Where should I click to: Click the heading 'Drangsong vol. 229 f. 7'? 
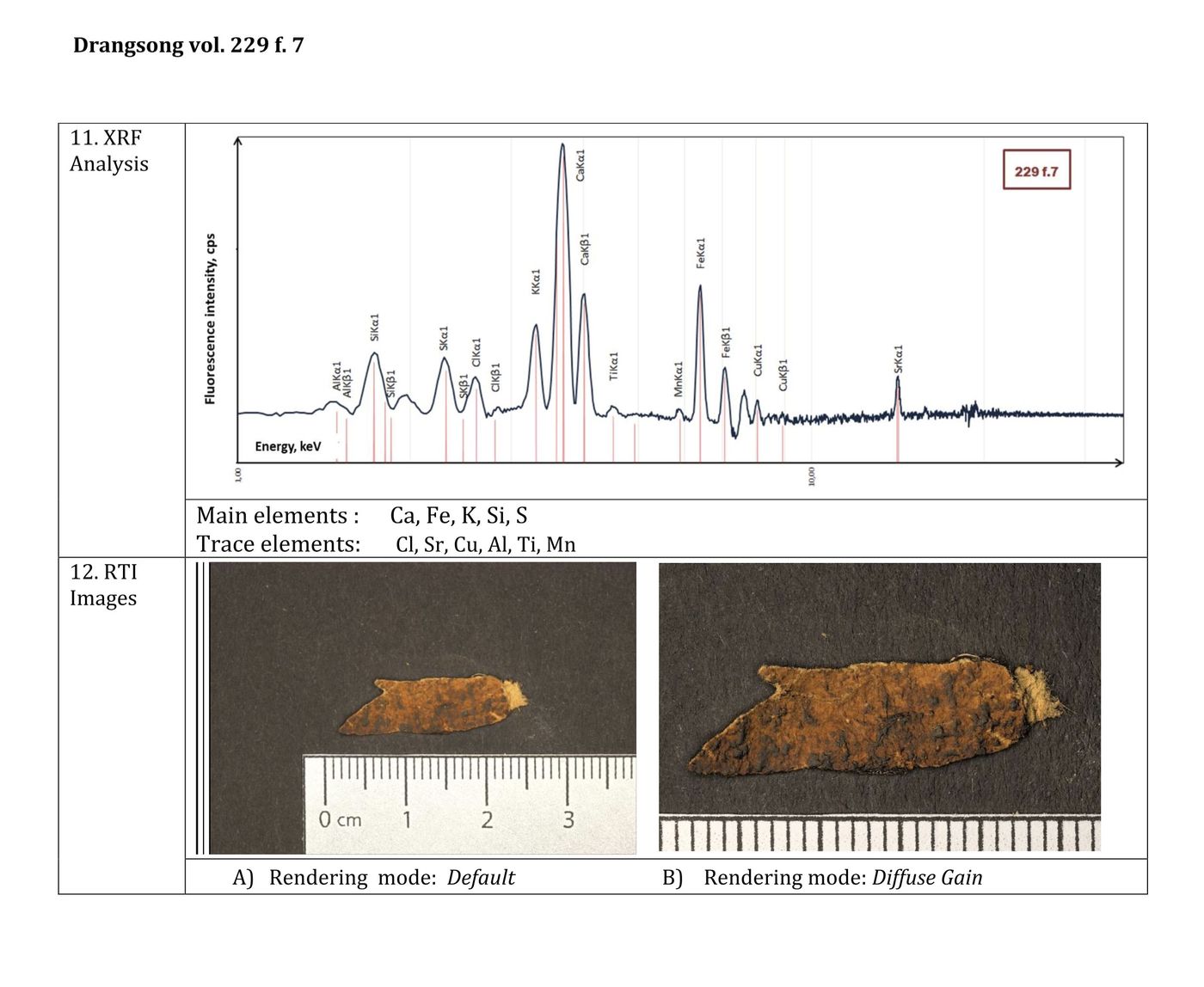188,46
